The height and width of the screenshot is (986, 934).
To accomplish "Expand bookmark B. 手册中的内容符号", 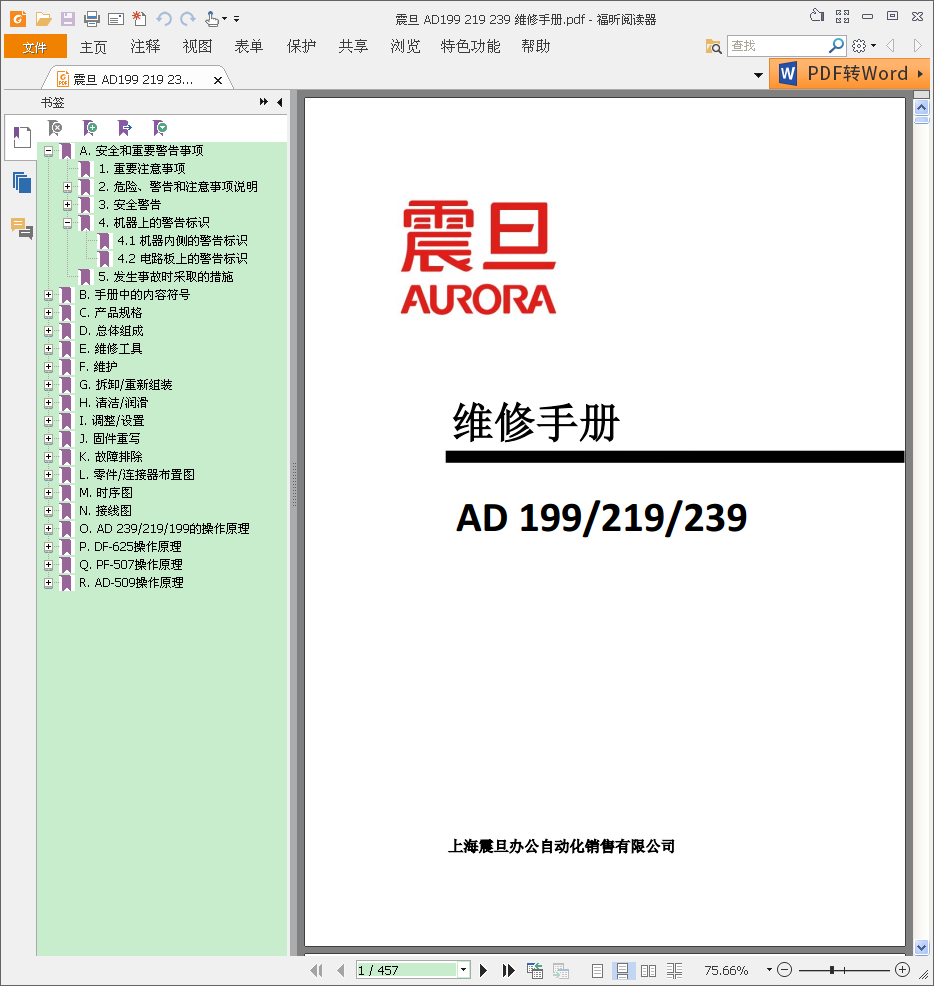I will (x=48, y=295).
